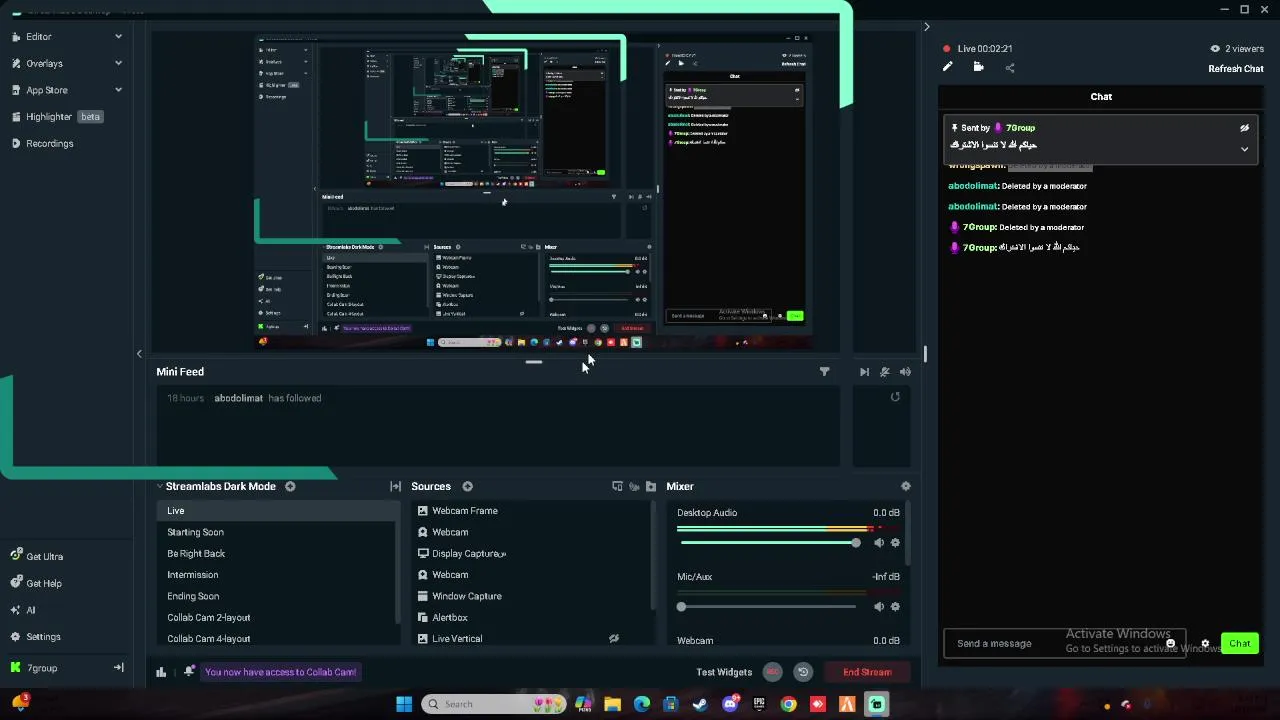The image size is (1280, 720).
Task: Open Desktop Audio source settings gear
Action: coord(895,543)
